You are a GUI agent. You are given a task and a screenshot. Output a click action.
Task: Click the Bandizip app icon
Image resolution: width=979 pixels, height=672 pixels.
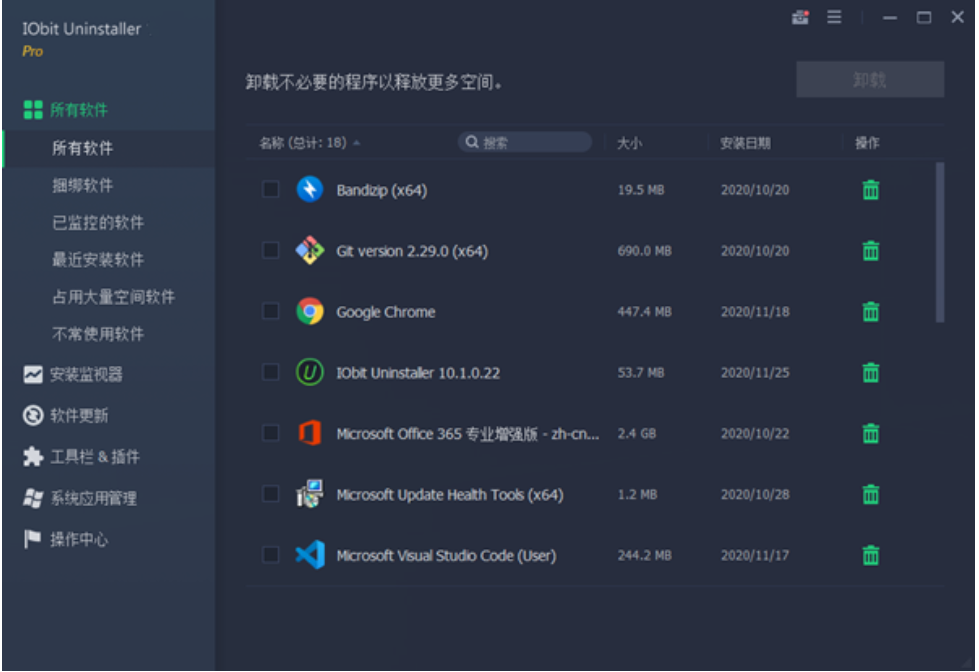click(310, 190)
